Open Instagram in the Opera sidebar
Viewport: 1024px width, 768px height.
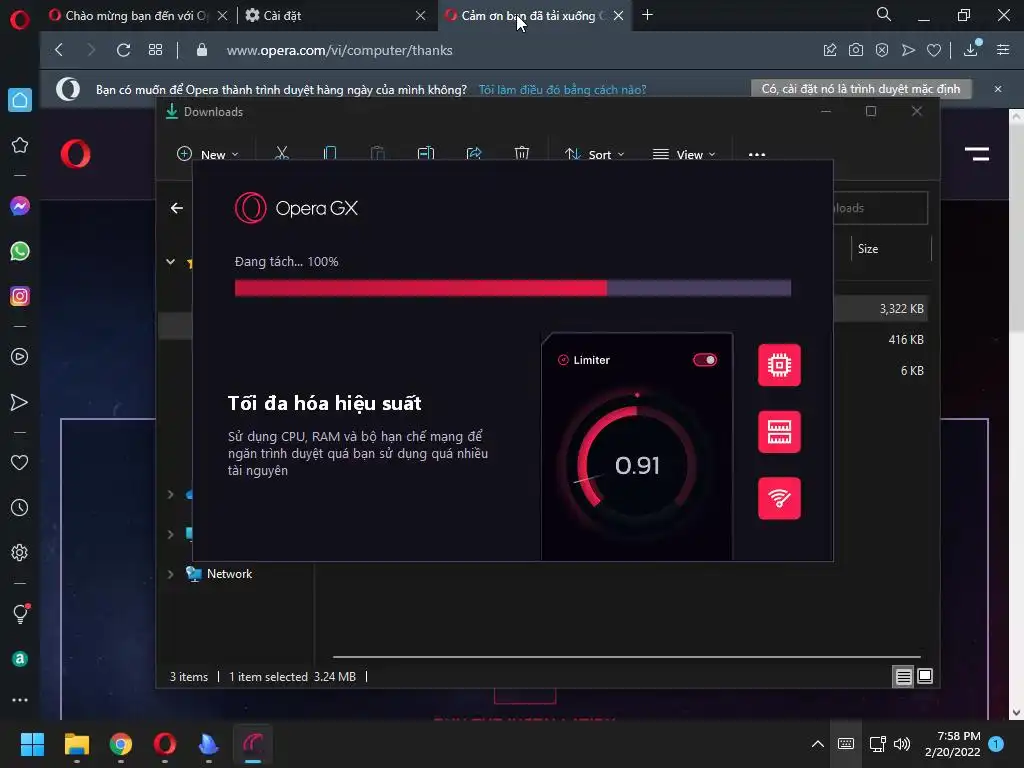tap(20, 296)
